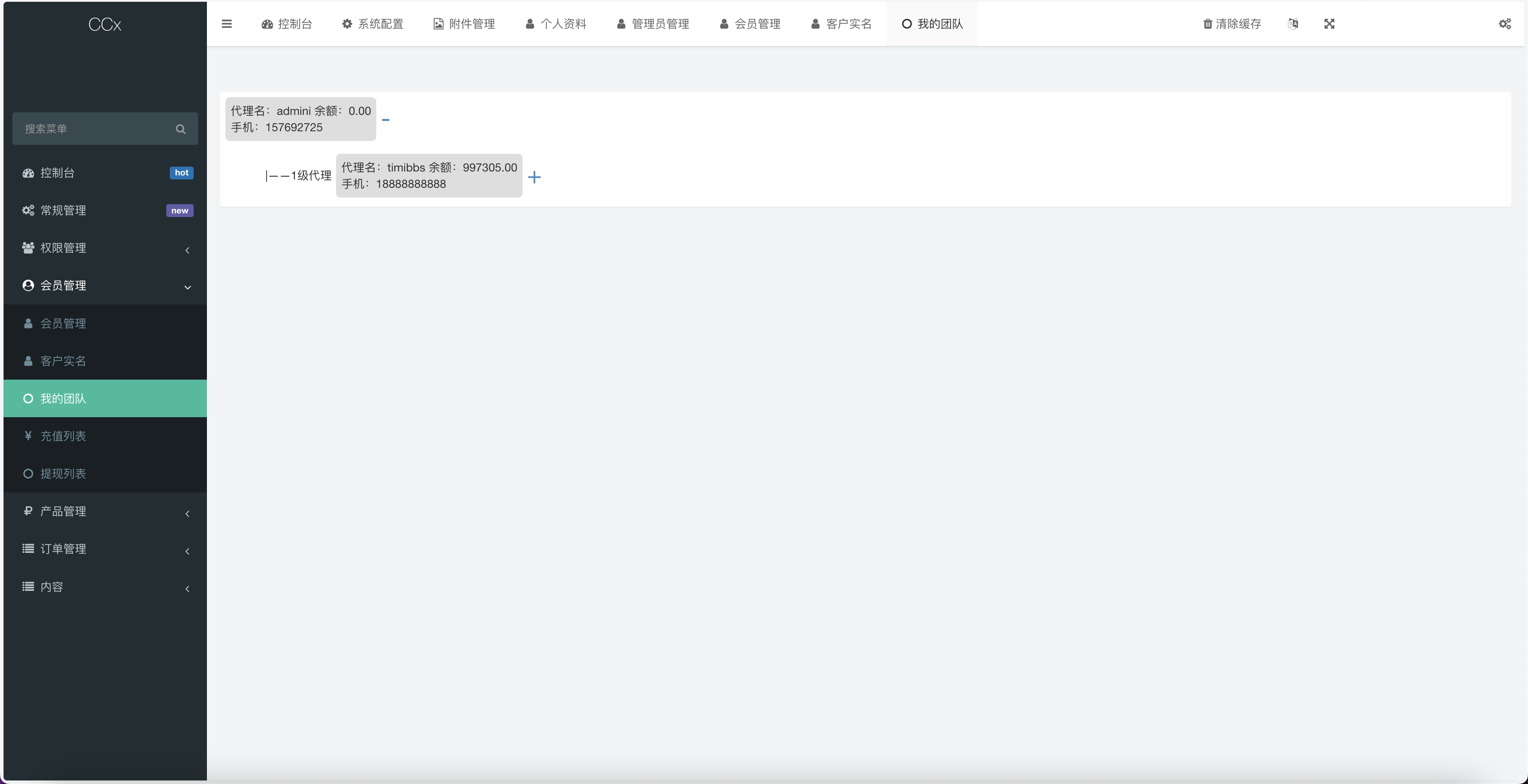
Task: Expand the 权限管理 sidebar menu
Action: pos(187,250)
